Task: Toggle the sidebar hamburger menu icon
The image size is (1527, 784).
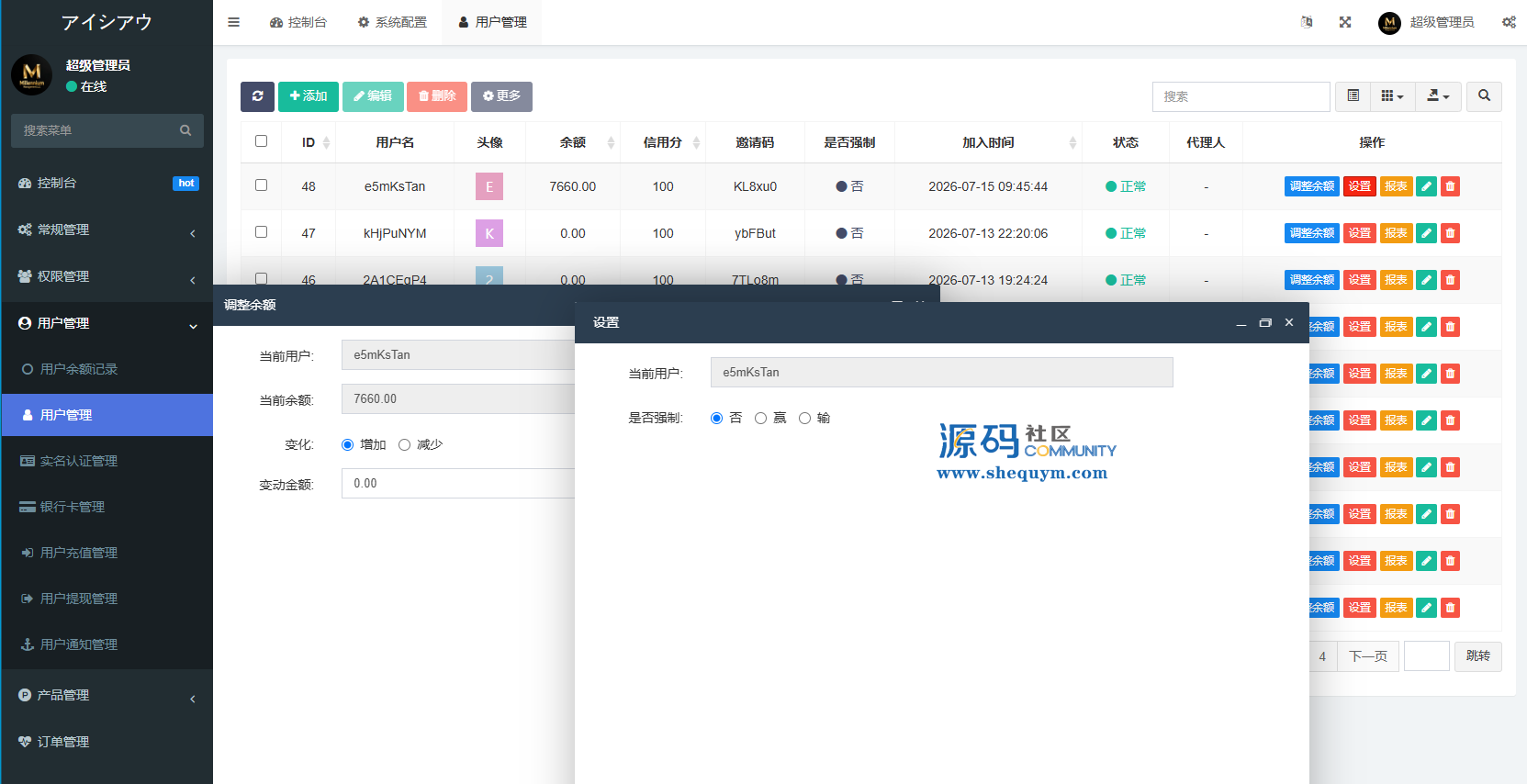Action: [233, 22]
